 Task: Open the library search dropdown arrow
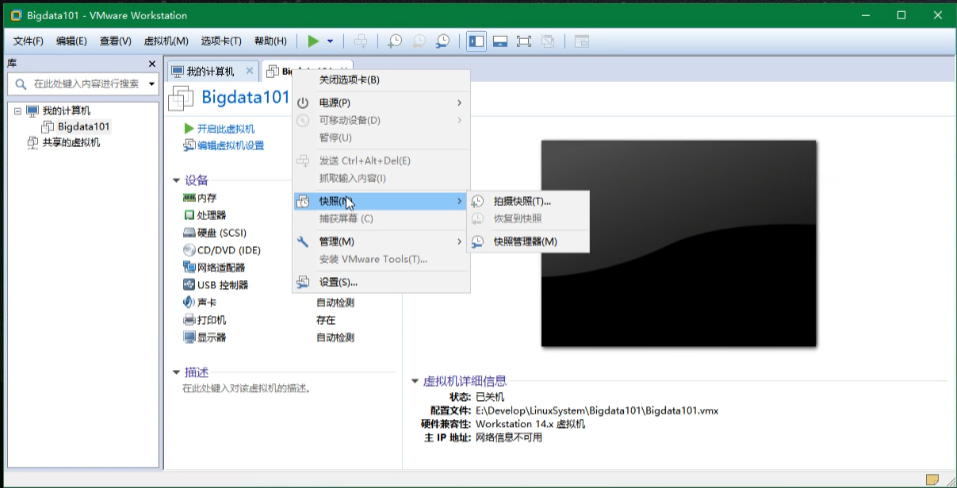click(152, 84)
